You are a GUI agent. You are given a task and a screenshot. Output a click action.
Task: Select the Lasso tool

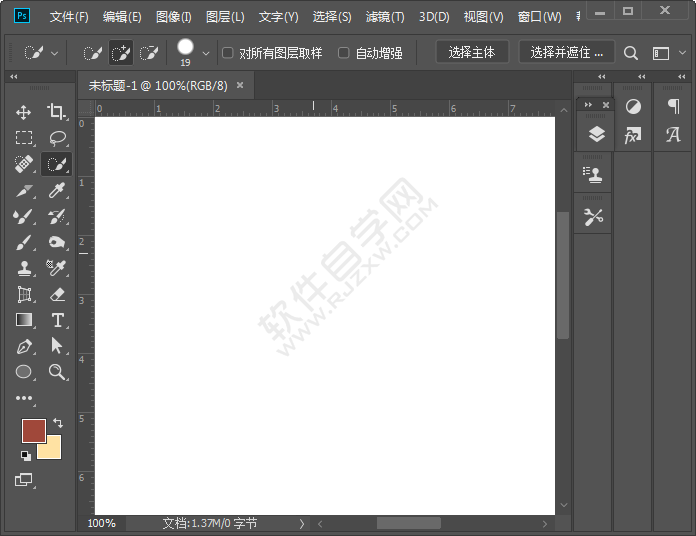(x=57, y=138)
